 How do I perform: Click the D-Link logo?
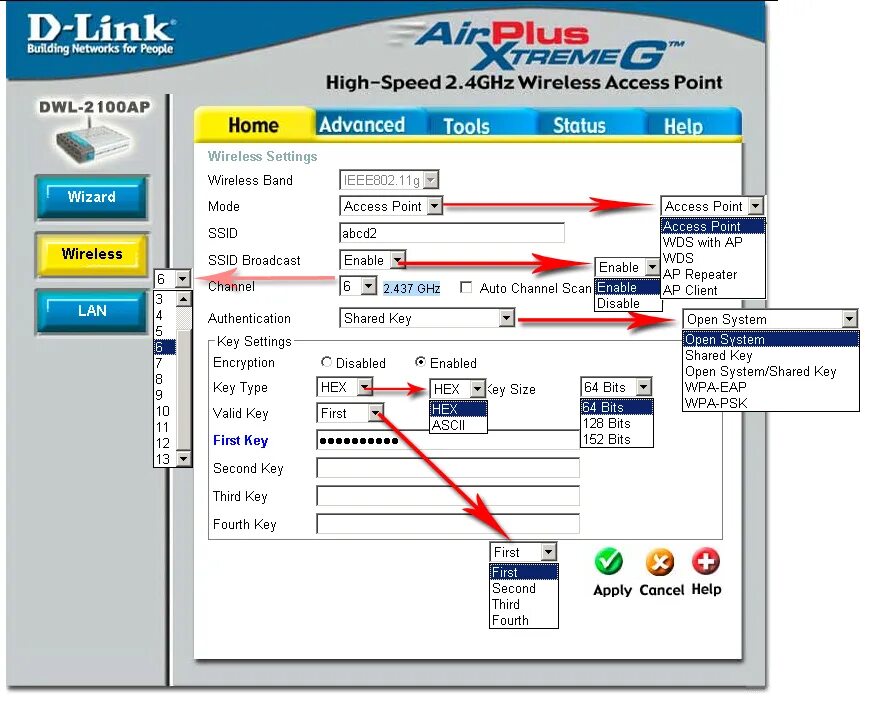101,35
